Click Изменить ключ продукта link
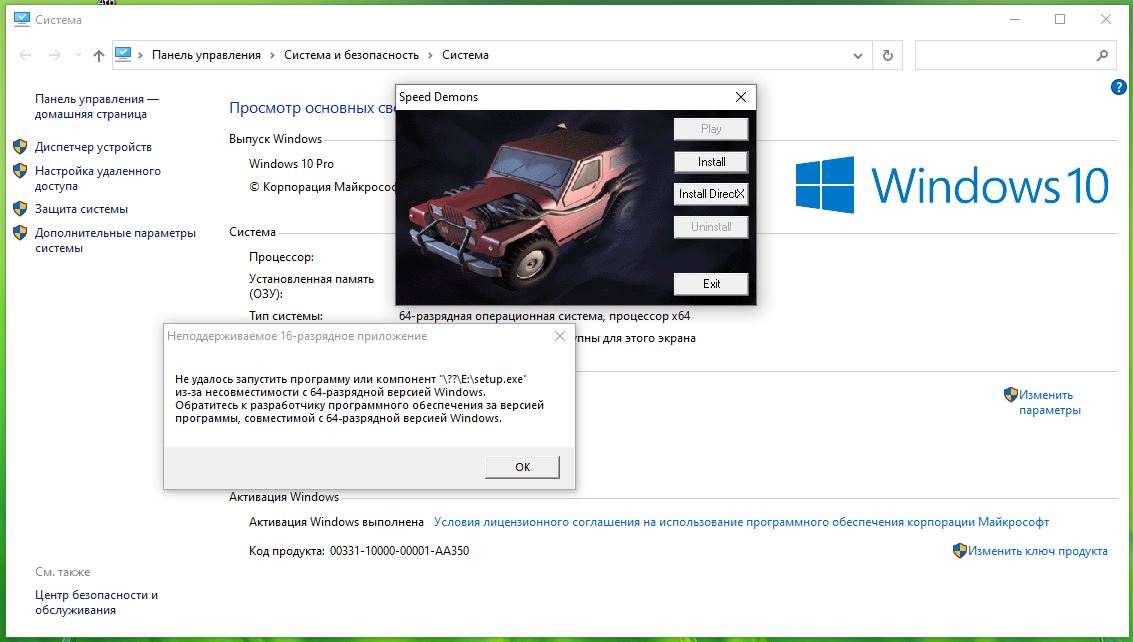 [x=1037, y=551]
